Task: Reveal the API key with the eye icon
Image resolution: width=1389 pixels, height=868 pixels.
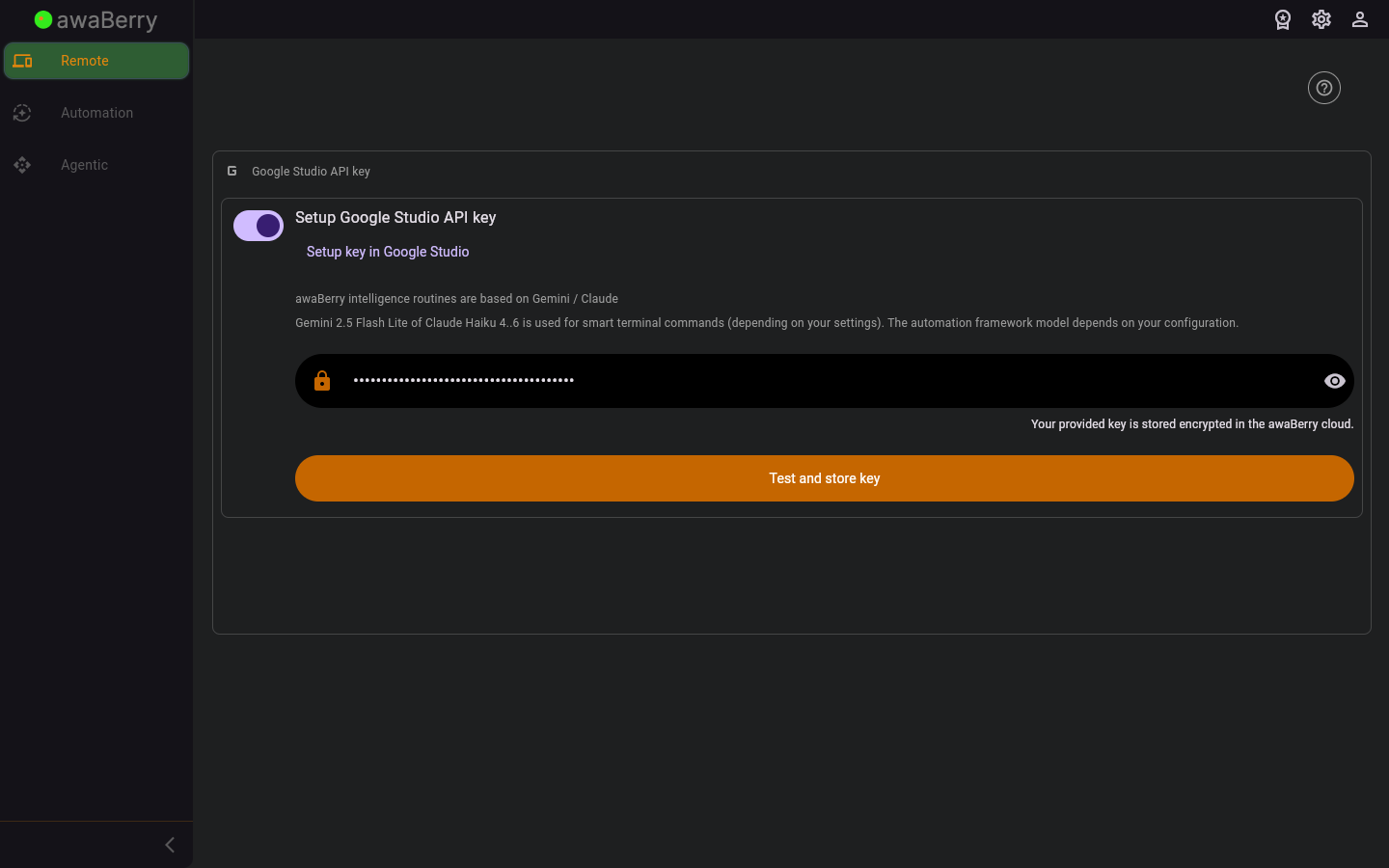Action: pos(1335,381)
